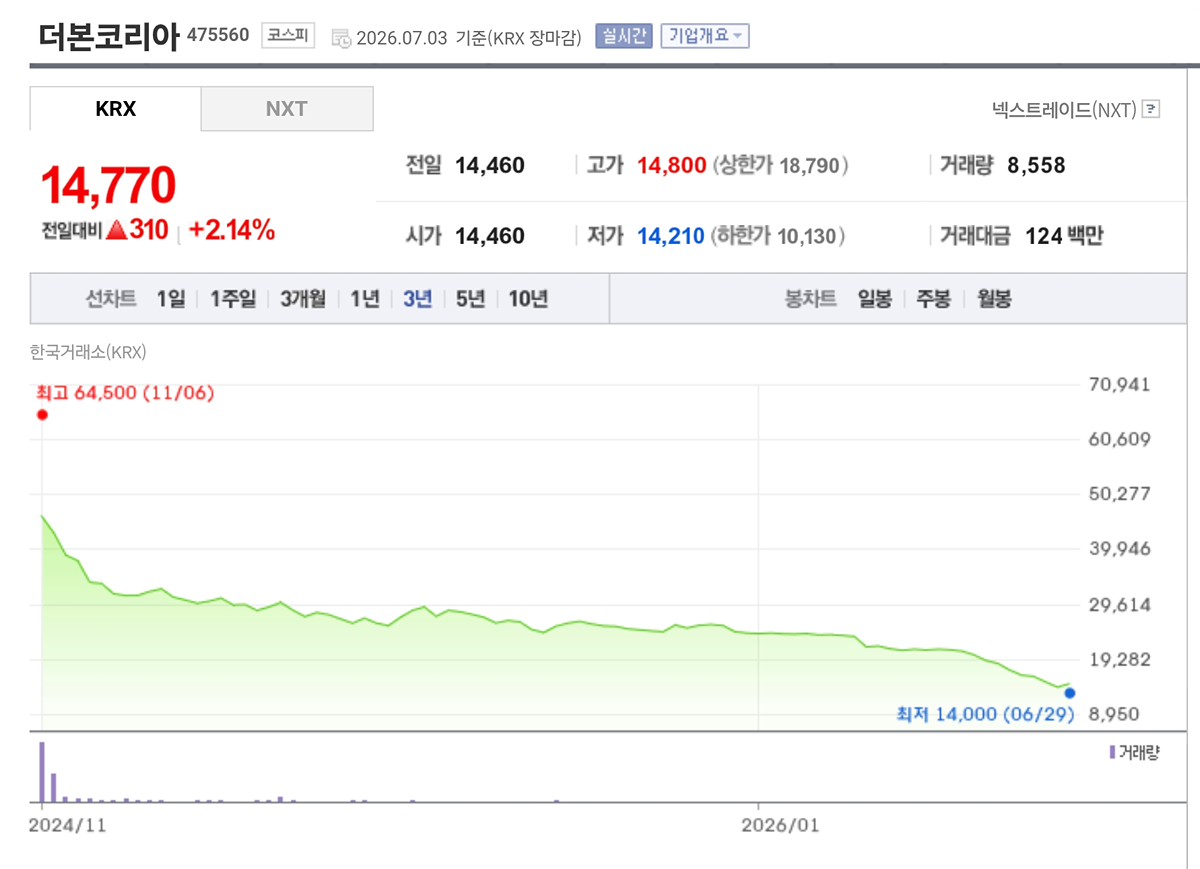Select the 1주일 line chart period

click(232, 298)
